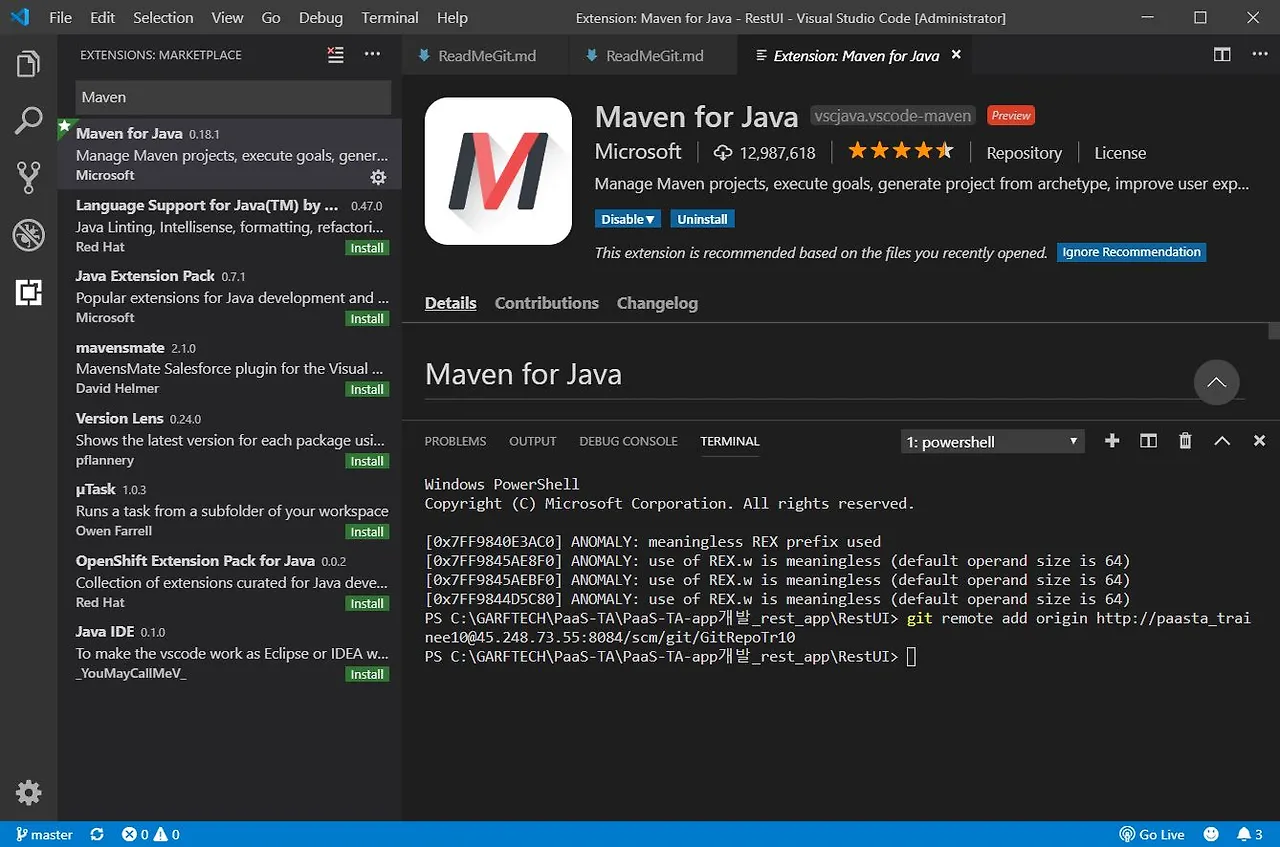The width and height of the screenshot is (1280, 847).
Task: Open notifications bell in status bar
Action: (x=1249, y=834)
